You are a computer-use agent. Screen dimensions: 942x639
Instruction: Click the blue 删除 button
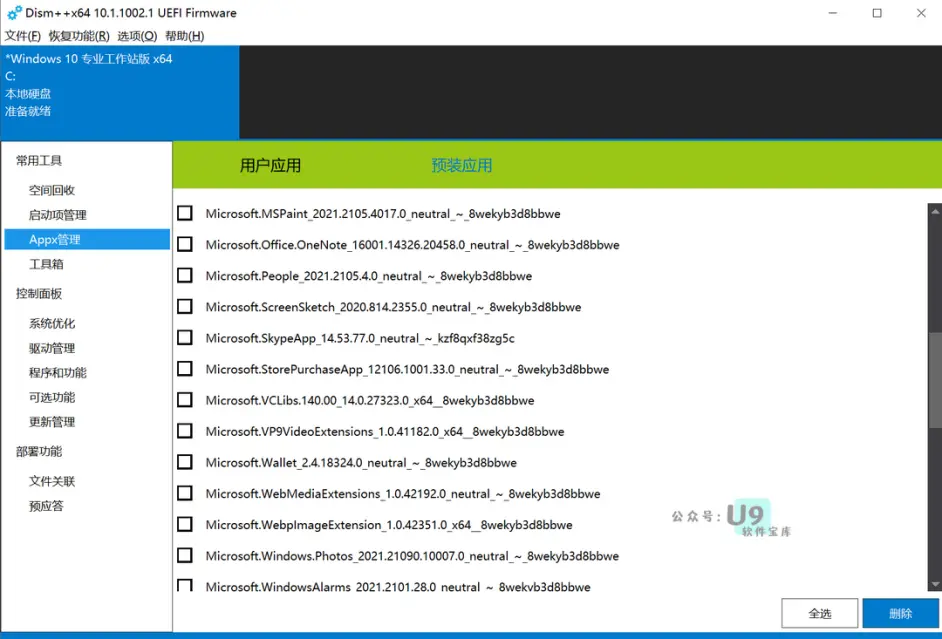pyautogui.click(x=901, y=613)
